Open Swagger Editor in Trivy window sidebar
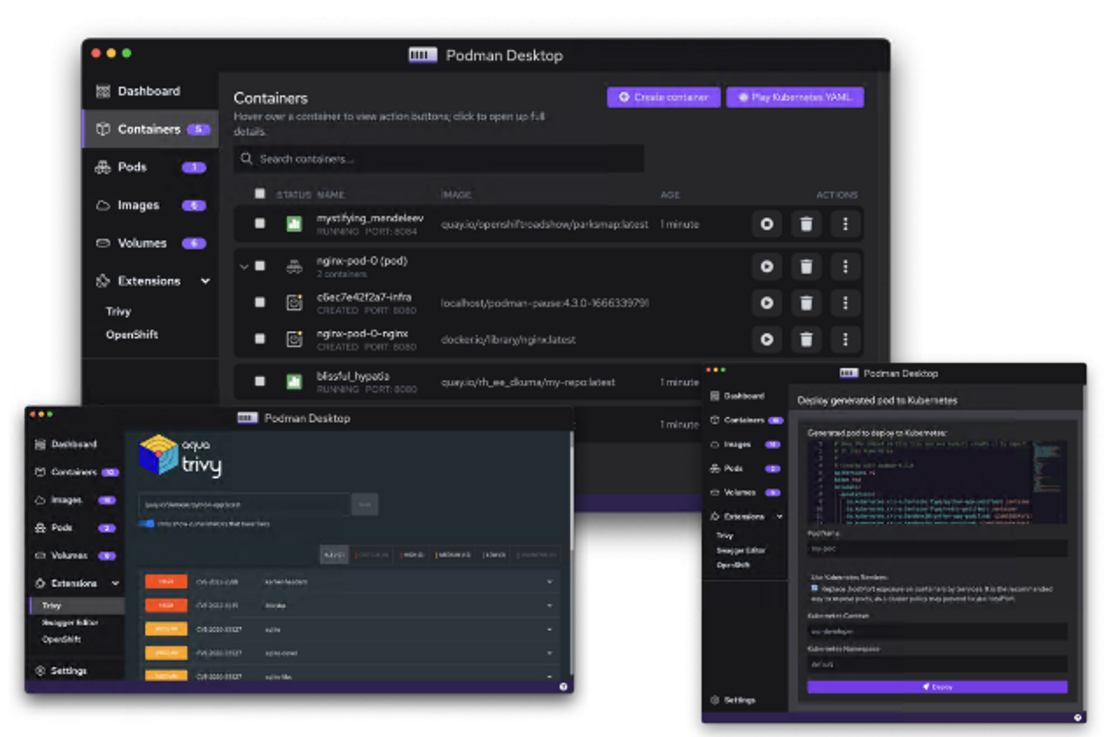 point(70,622)
